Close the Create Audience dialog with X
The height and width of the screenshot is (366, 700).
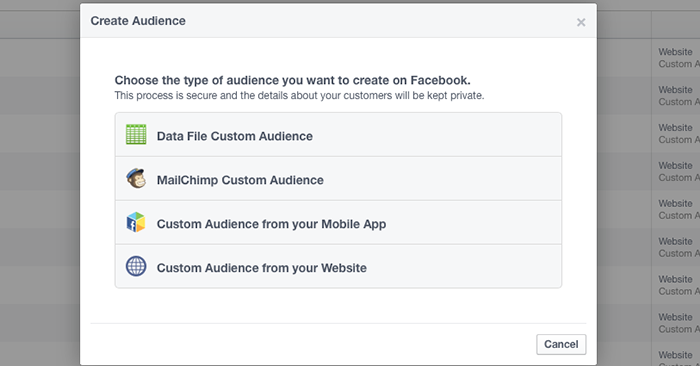pos(581,22)
